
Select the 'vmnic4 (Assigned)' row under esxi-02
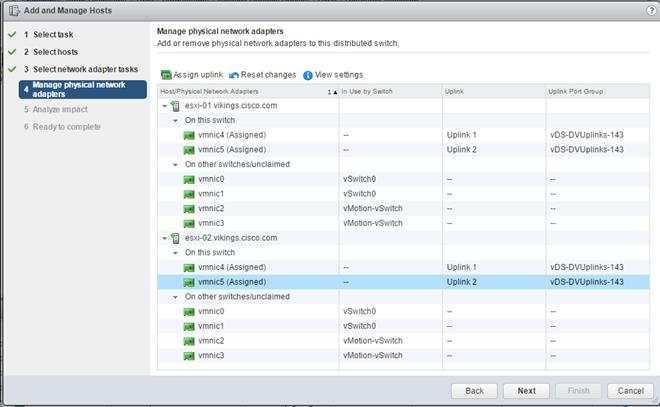(403, 267)
